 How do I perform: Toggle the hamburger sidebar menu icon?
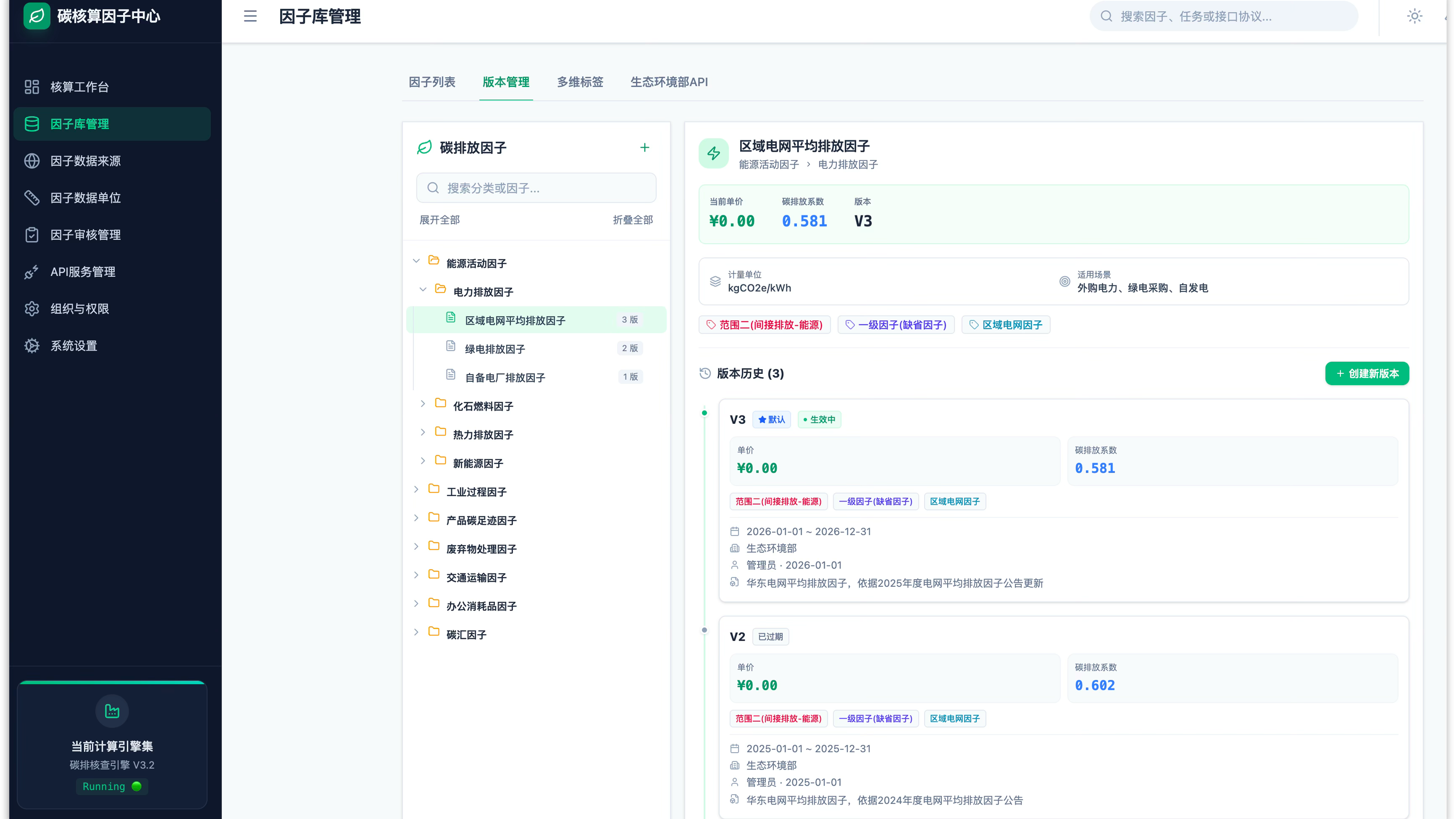250,16
